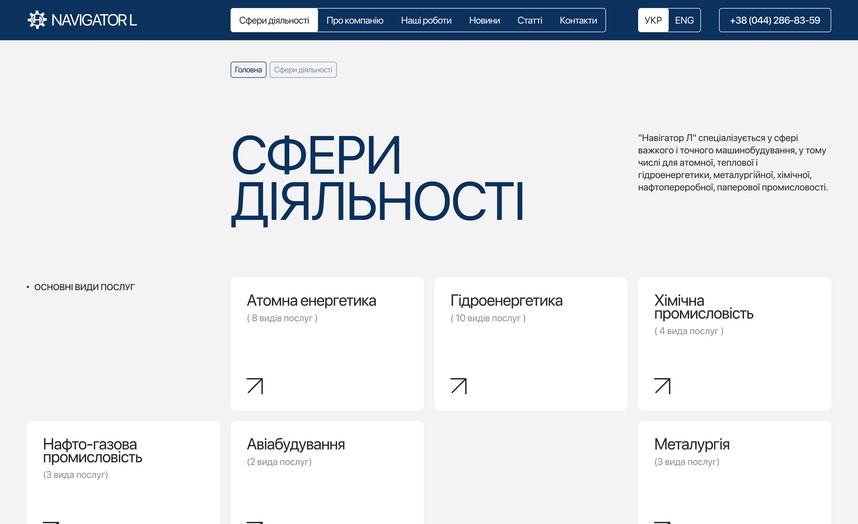
Task: Click the NAVIGATOR L logo text
Action: 94,20
